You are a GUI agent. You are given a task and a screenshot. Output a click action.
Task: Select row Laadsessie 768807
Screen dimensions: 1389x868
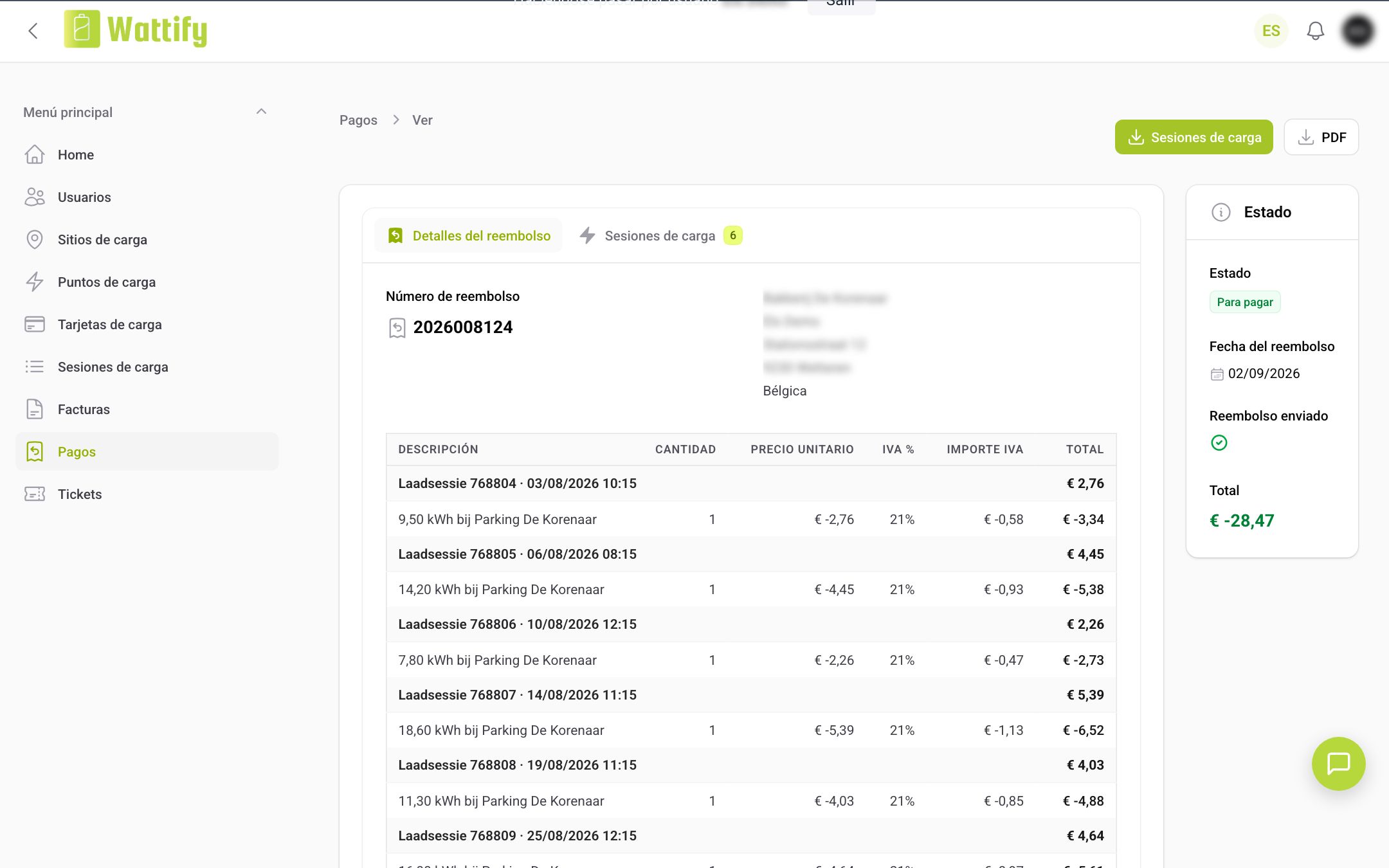(x=751, y=695)
